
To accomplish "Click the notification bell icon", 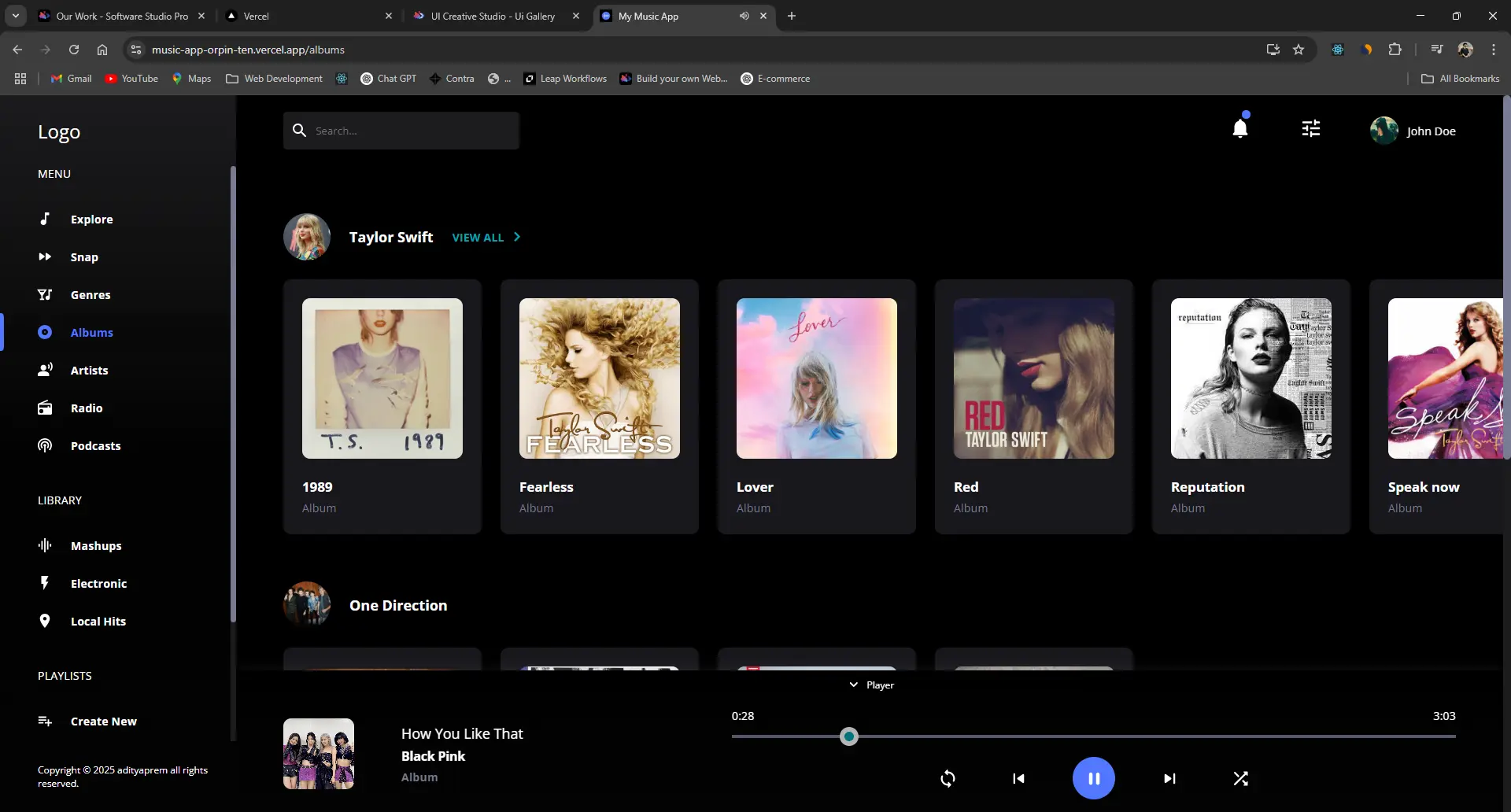I will (x=1240, y=127).
